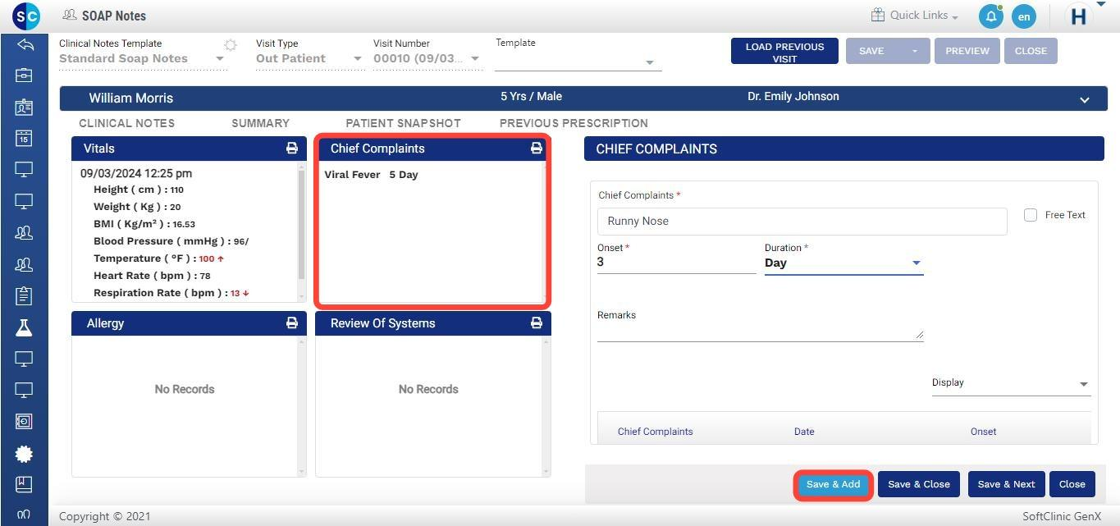Expand the Visit Type dropdown
The image size is (1120, 526).
(x=310, y=59)
